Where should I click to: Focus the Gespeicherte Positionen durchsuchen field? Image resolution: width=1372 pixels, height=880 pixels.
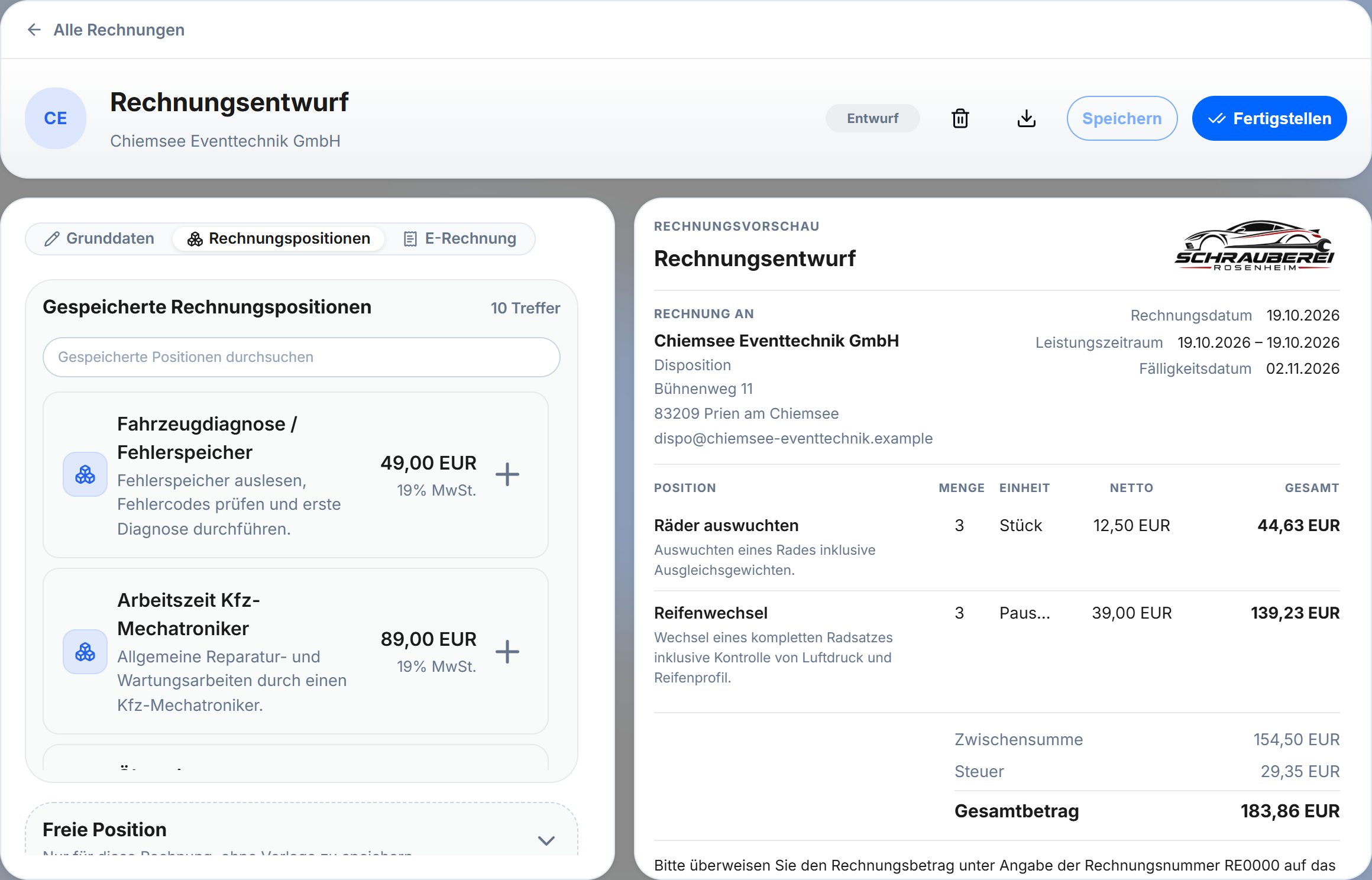302,357
